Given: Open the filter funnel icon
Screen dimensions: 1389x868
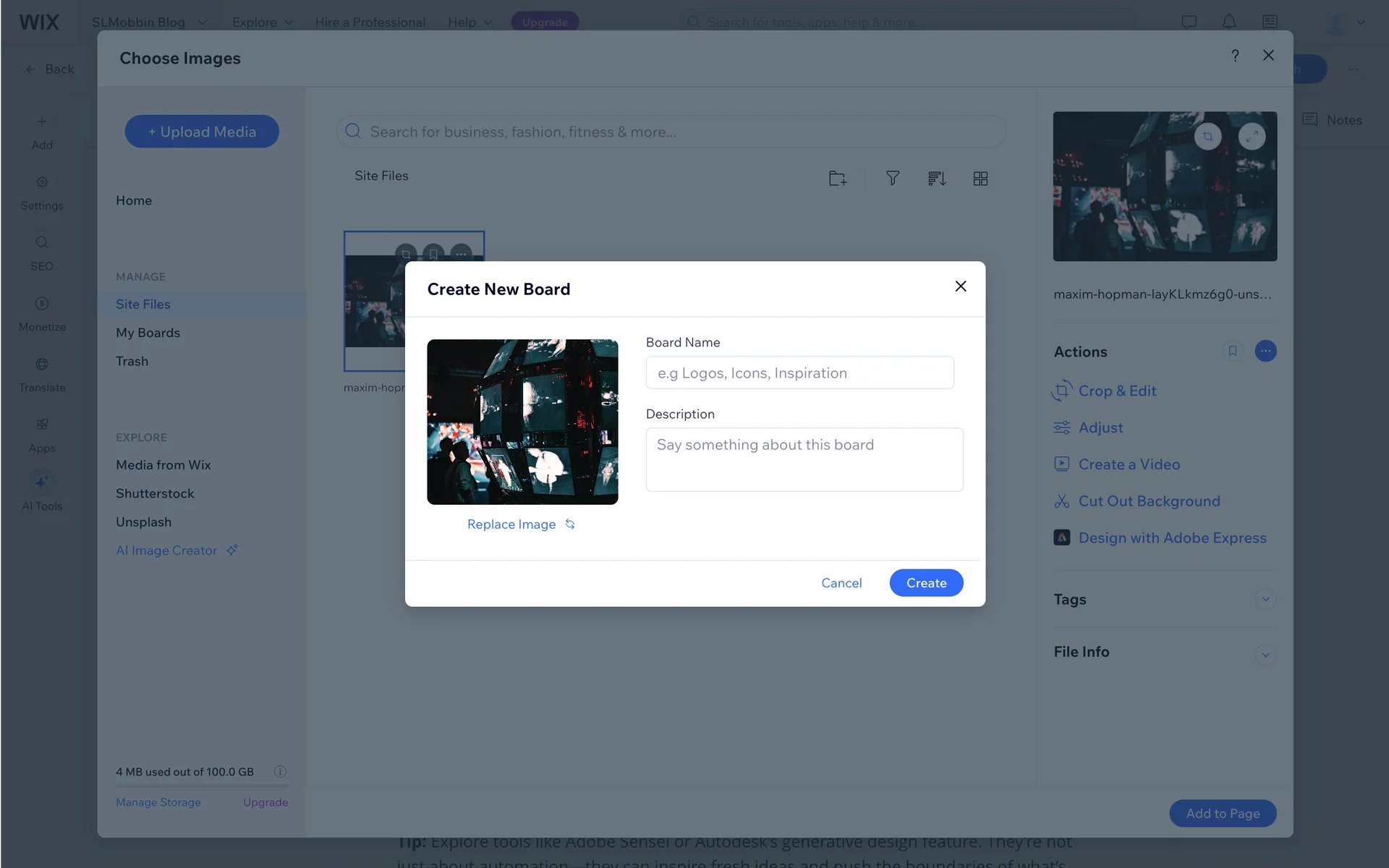Looking at the screenshot, I should (893, 179).
